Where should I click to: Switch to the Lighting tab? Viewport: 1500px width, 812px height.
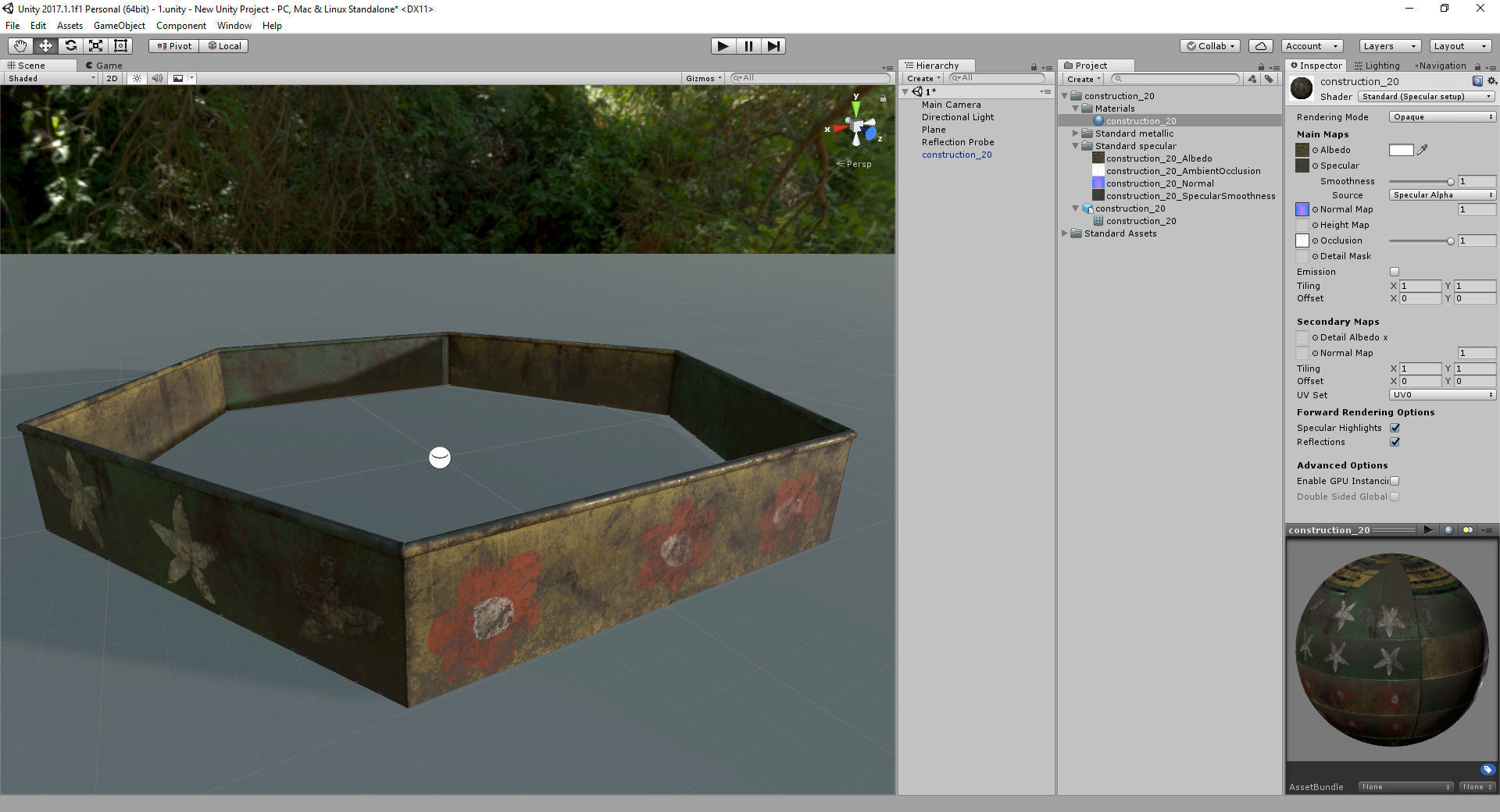click(x=1377, y=66)
